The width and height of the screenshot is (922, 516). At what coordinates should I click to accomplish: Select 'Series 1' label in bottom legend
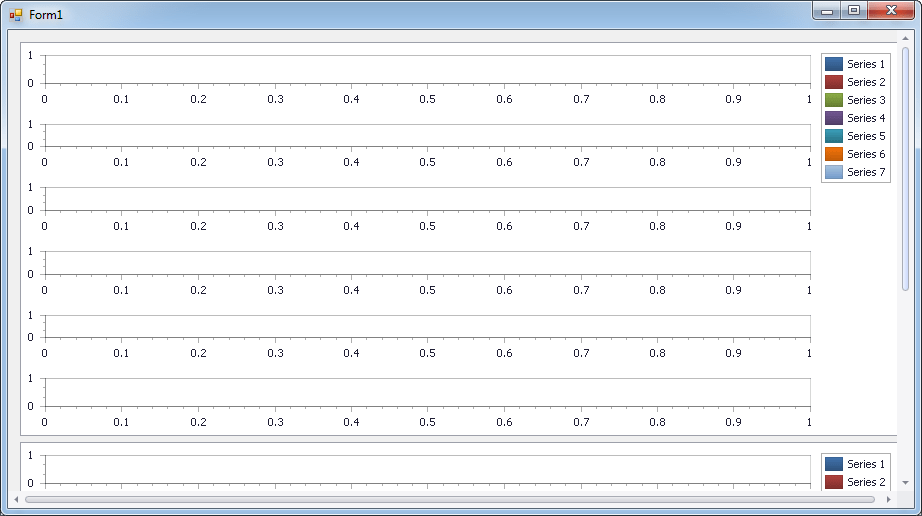click(x=866, y=464)
